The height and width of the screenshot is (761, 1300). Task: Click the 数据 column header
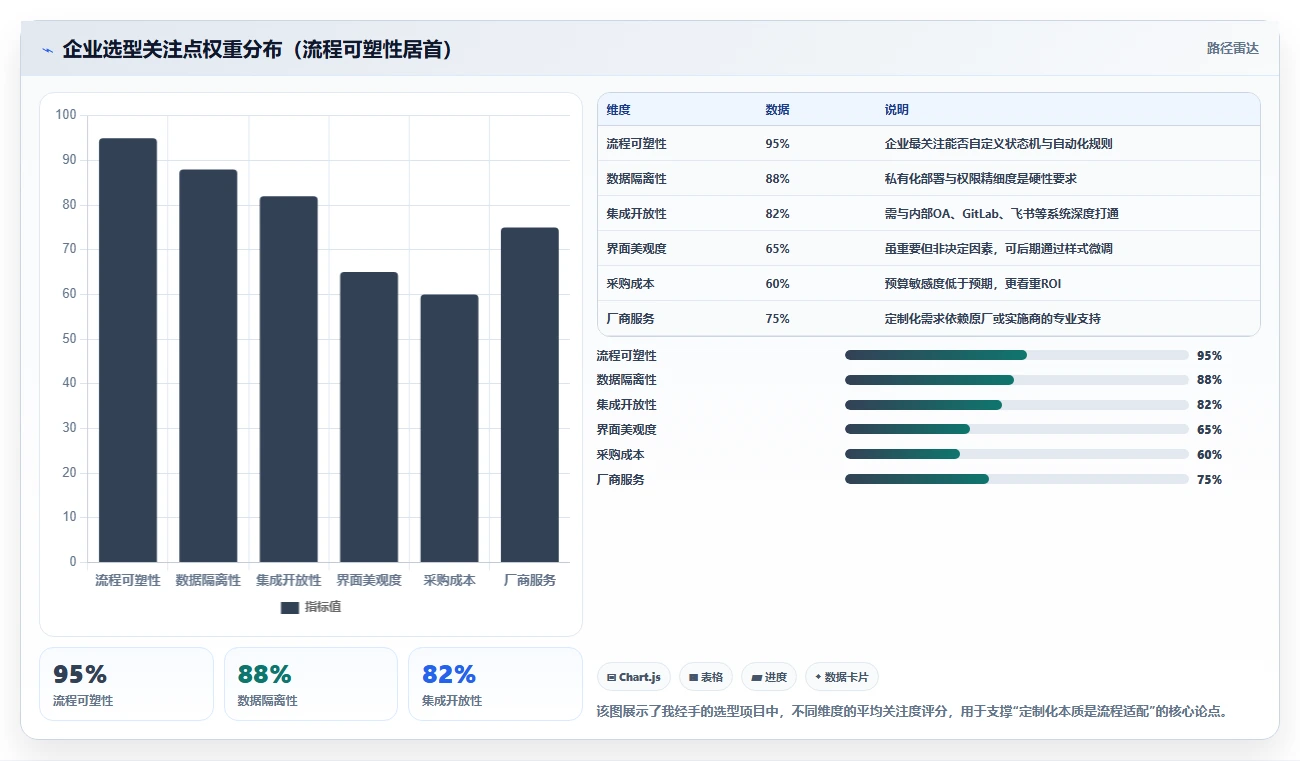click(777, 110)
